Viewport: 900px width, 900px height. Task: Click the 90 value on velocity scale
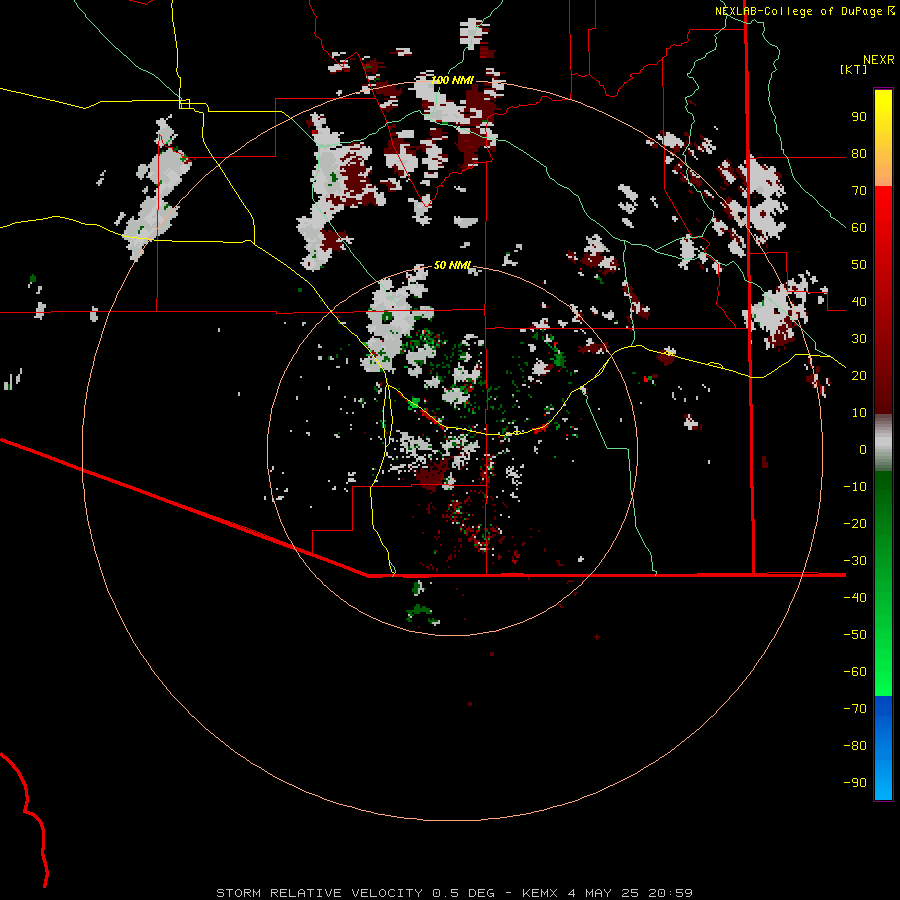pyautogui.click(x=859, y=117)
